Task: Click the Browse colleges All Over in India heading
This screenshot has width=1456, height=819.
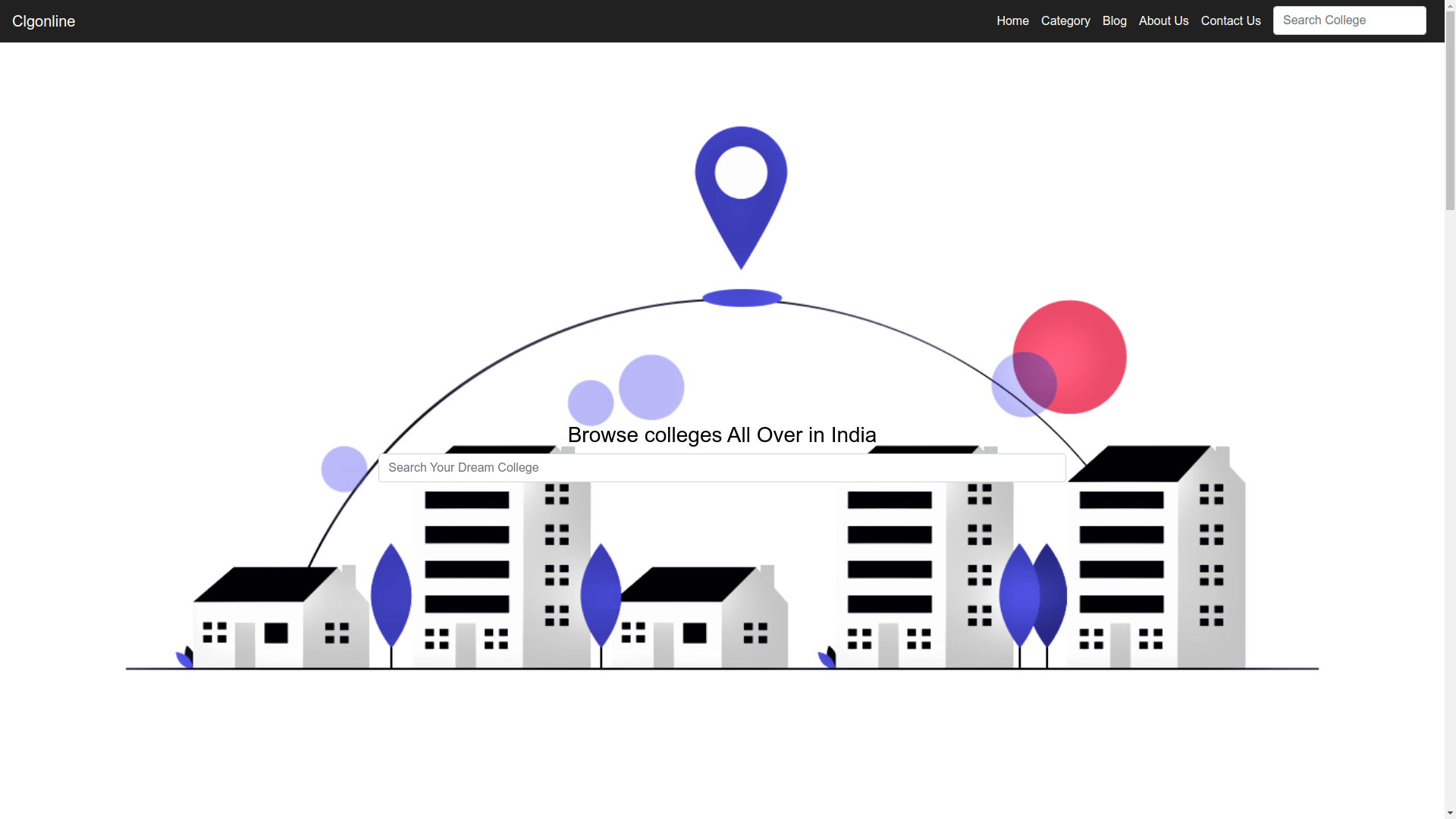Action: (x=722, y=435)
